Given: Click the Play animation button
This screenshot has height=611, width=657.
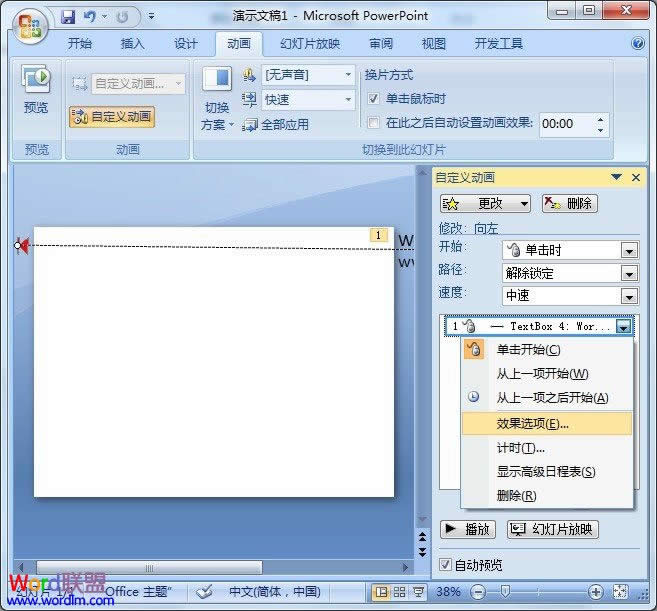Looking at the screenshot, I should click(x=468, y=529).
